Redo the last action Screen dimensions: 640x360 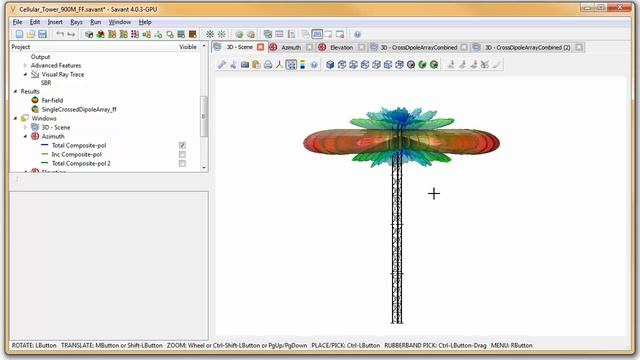coord(71,34)
